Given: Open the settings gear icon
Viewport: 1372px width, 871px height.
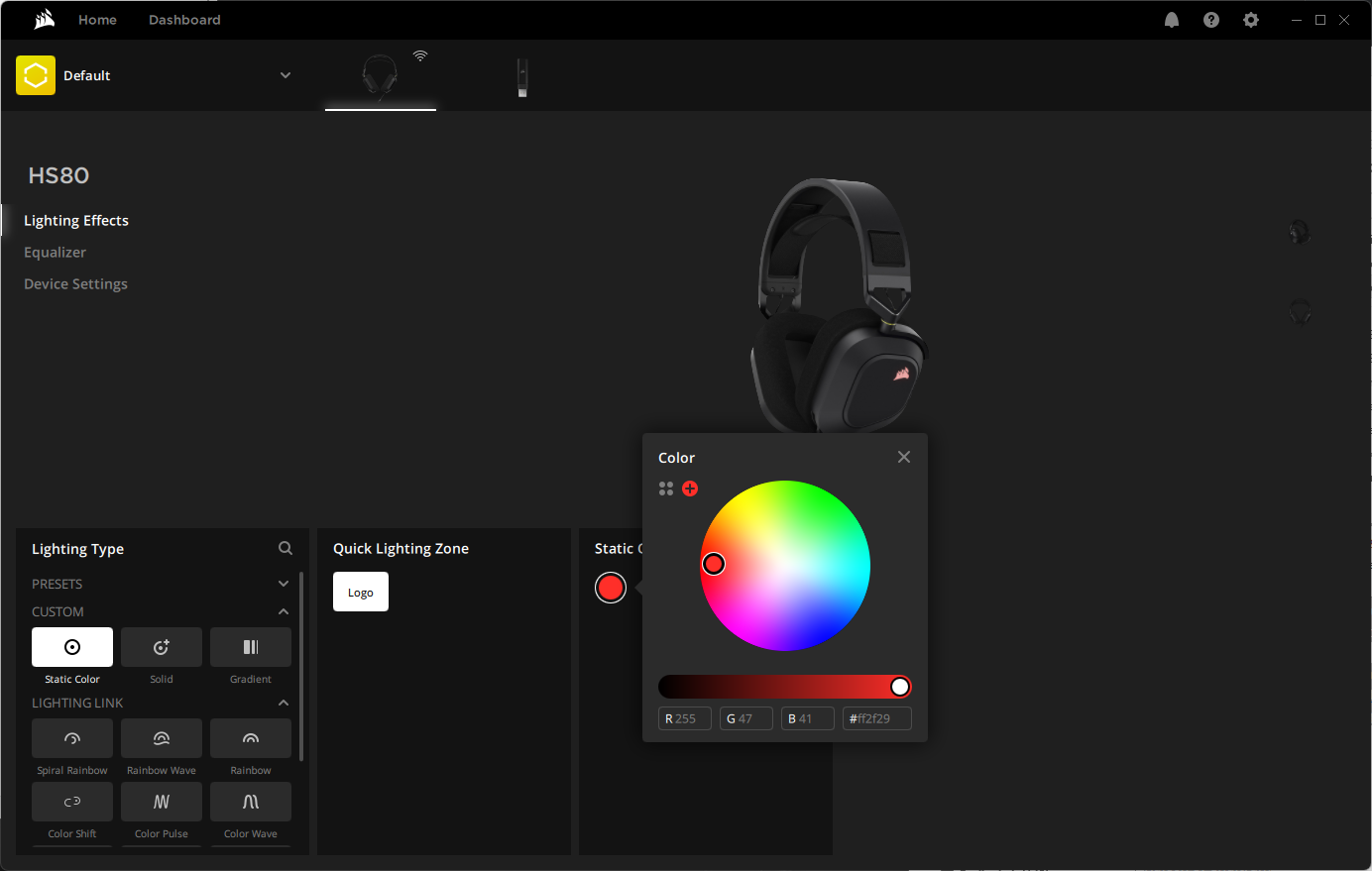Looking at the screenshot, I should 1251,20.
